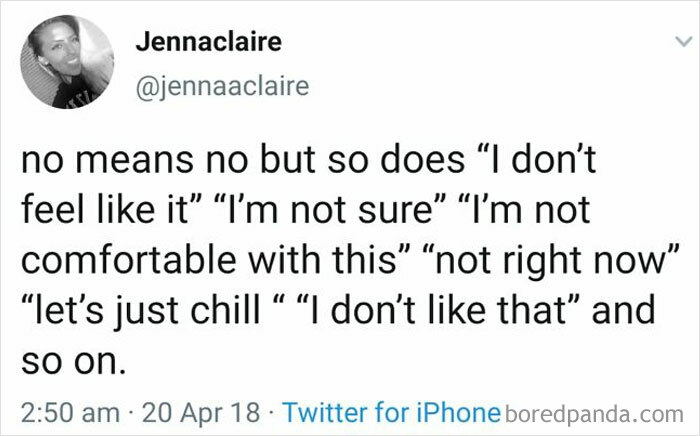The height and width of the screenshot is (436, 700).
Task: Open the @jennaaclaire handle link
Action: point(222,86)
